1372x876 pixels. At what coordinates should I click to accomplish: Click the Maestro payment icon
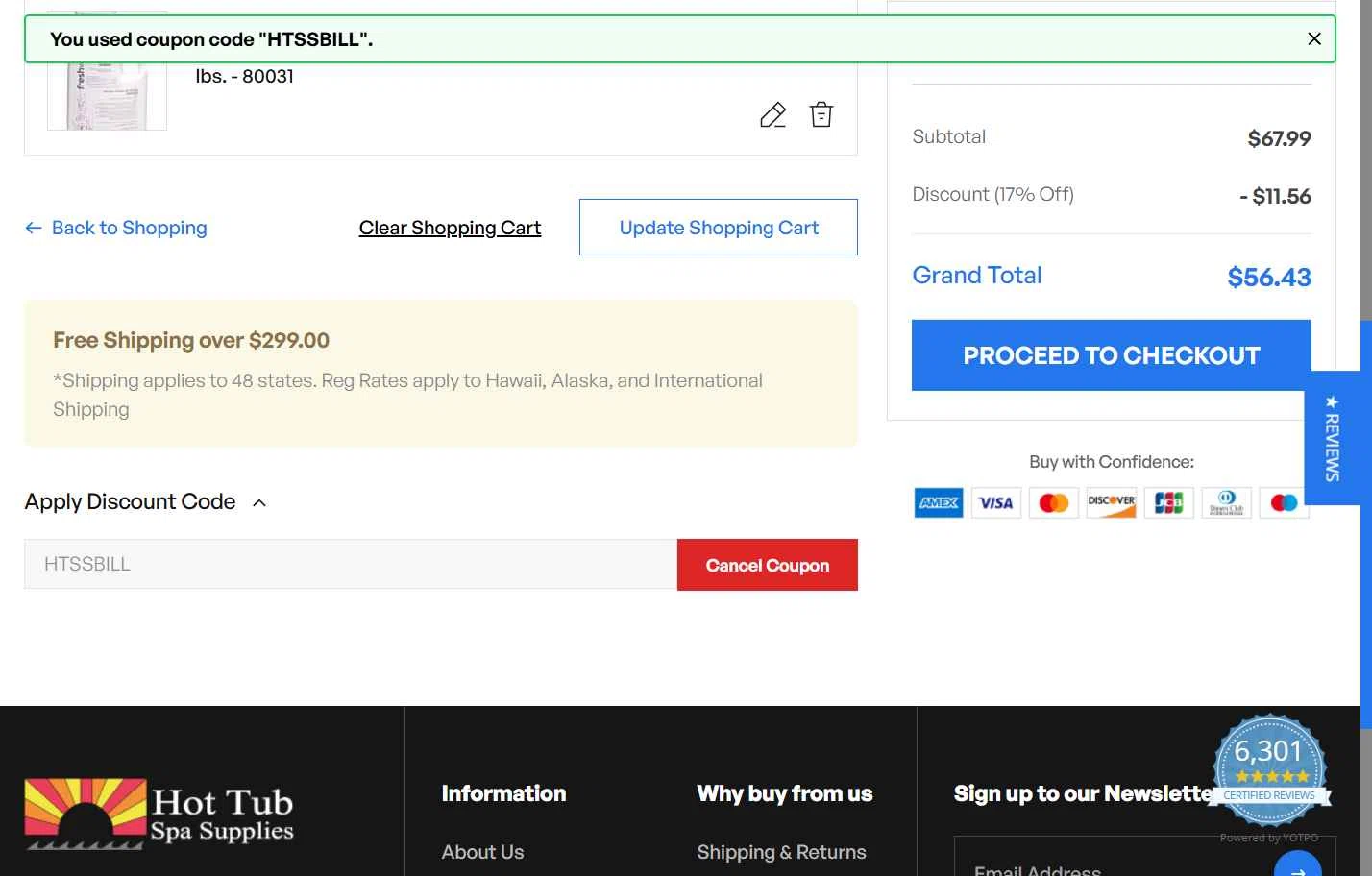click(x=1284, y=502)
